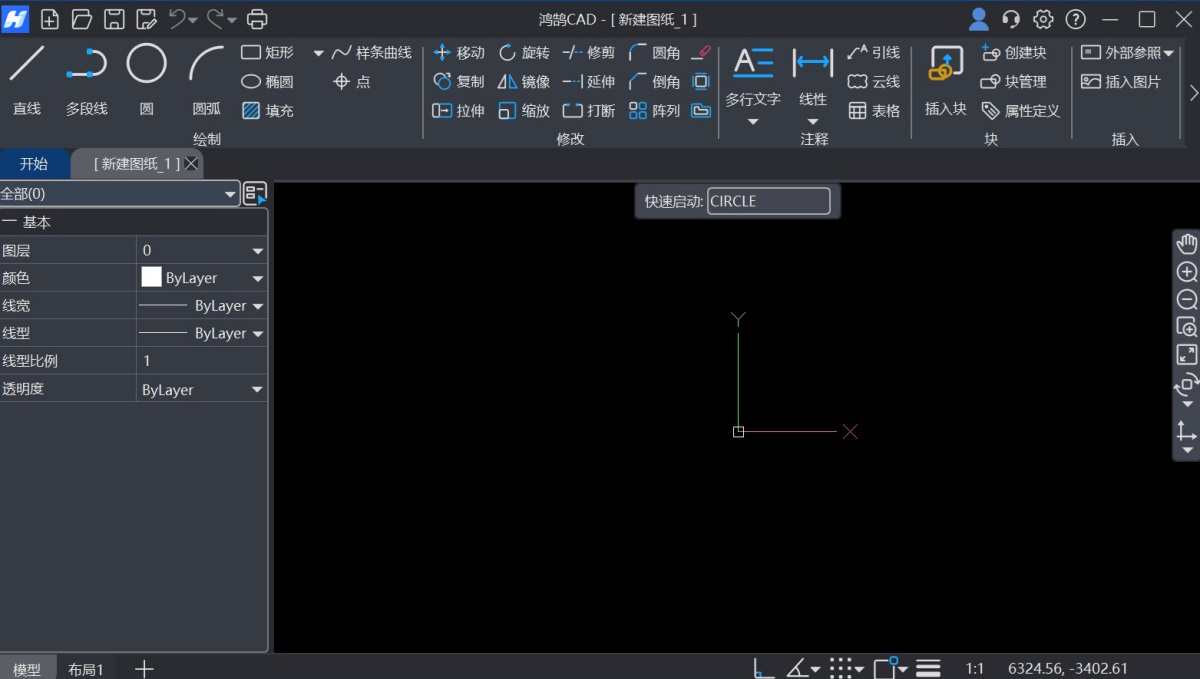Toggle orthogonal mode in the status bar
Screen dimensions: 1200x679
coord(762,668)
